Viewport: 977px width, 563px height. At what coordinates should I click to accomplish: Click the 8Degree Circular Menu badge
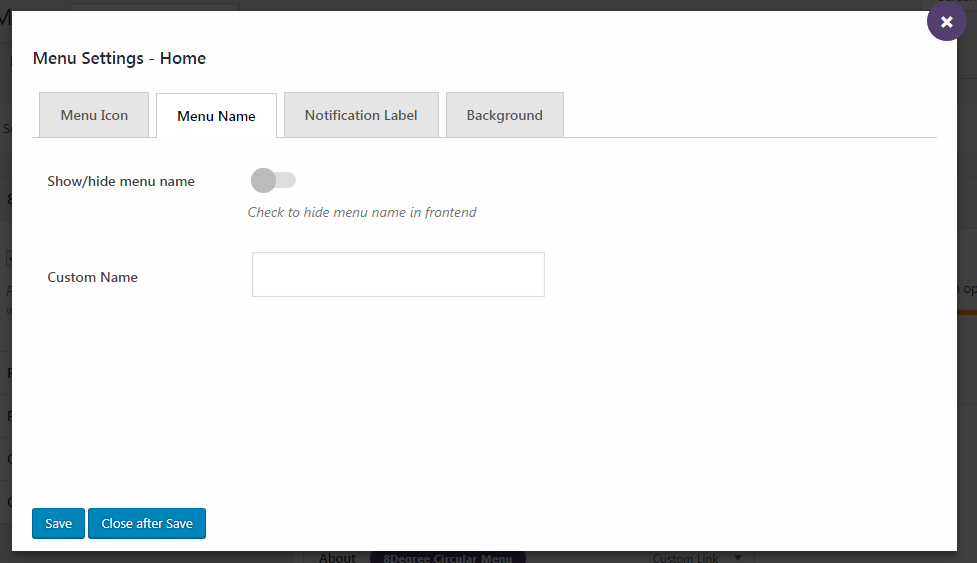[447, 558]
